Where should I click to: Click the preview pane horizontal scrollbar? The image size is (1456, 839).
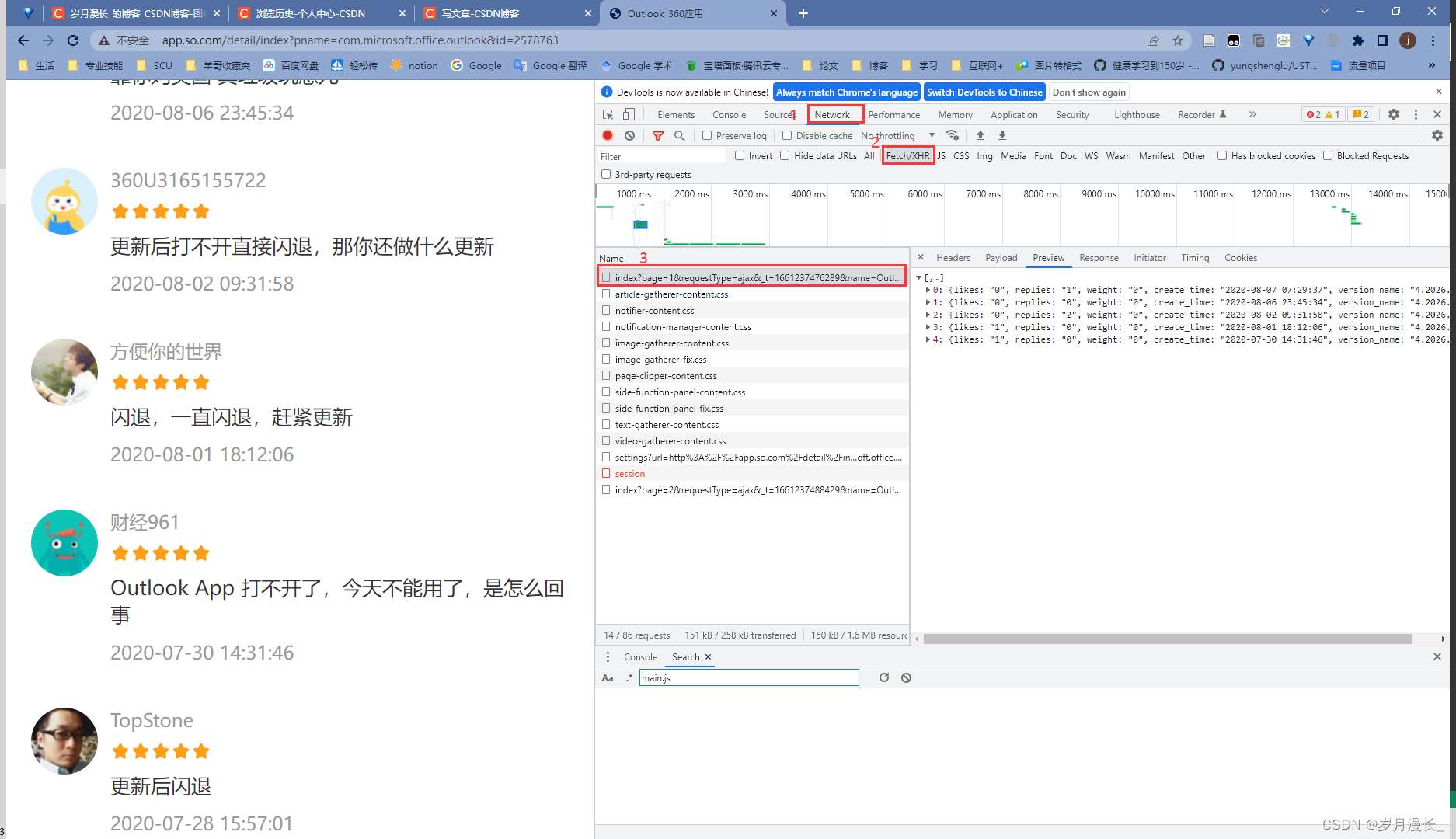[1168, 639]
